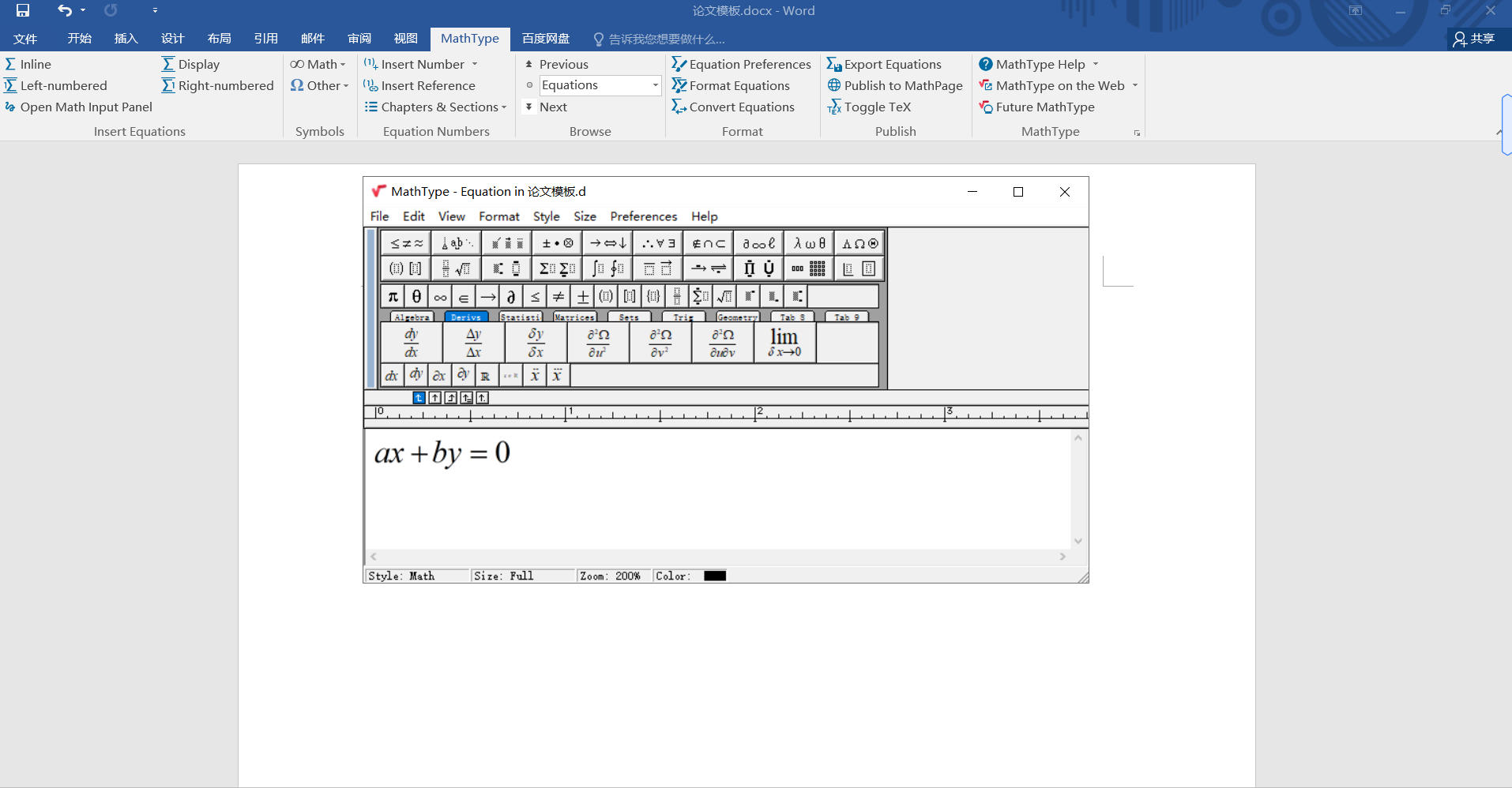Open the miscellaneous symbols palette (∂∞ℓ)

coord(758,243)
